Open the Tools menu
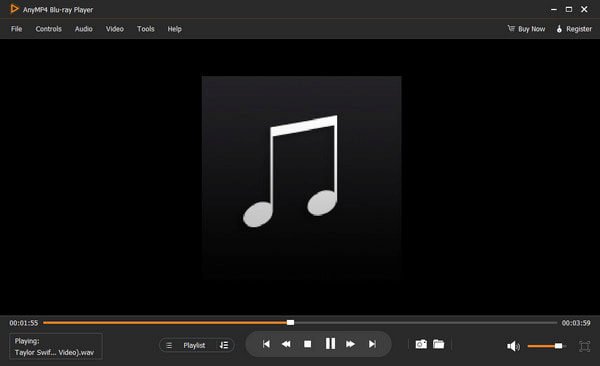The image size is (600, 366). pos(146,29)
